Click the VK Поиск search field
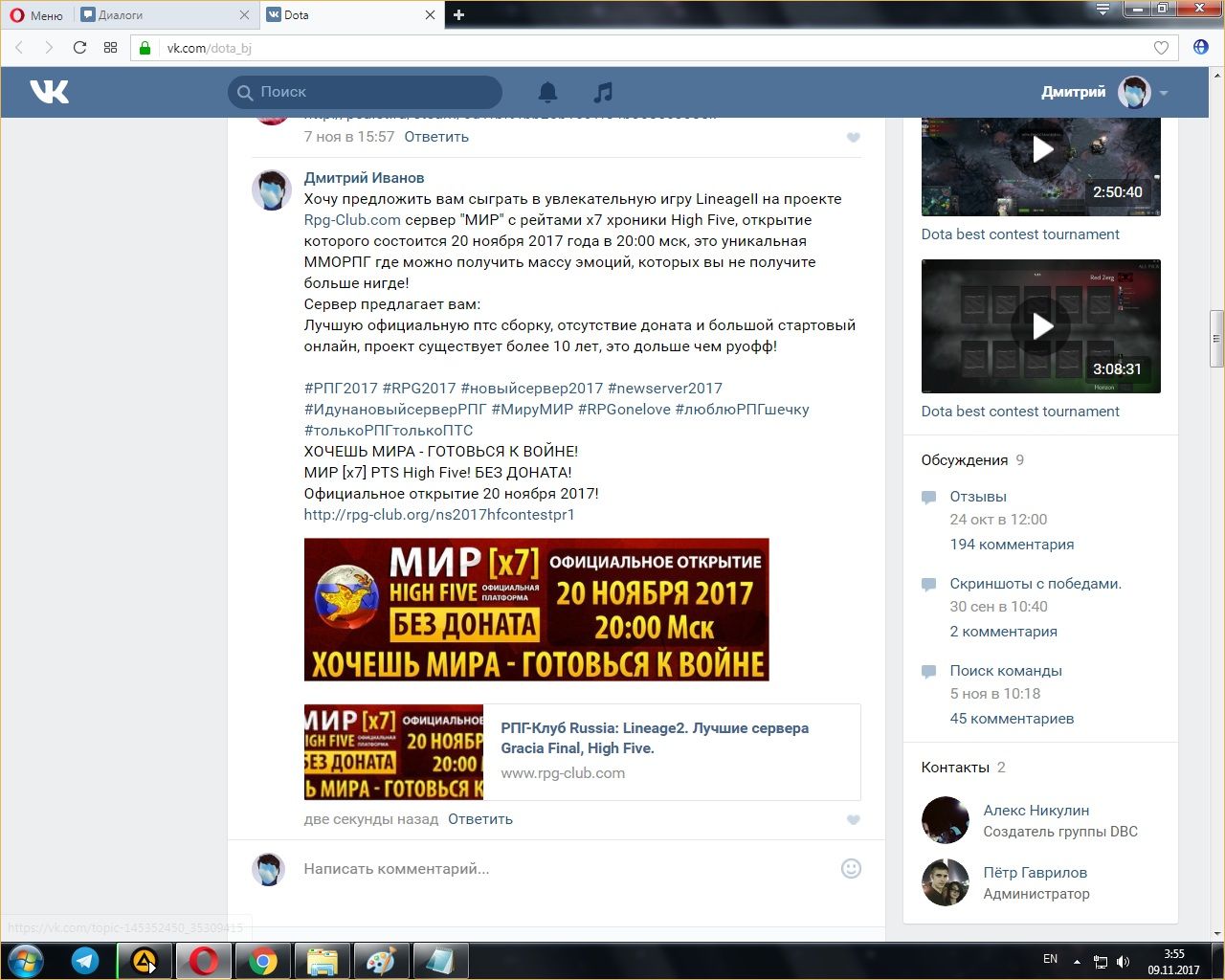Viewport: 1225px width, 980px height. tap(366, 92)
